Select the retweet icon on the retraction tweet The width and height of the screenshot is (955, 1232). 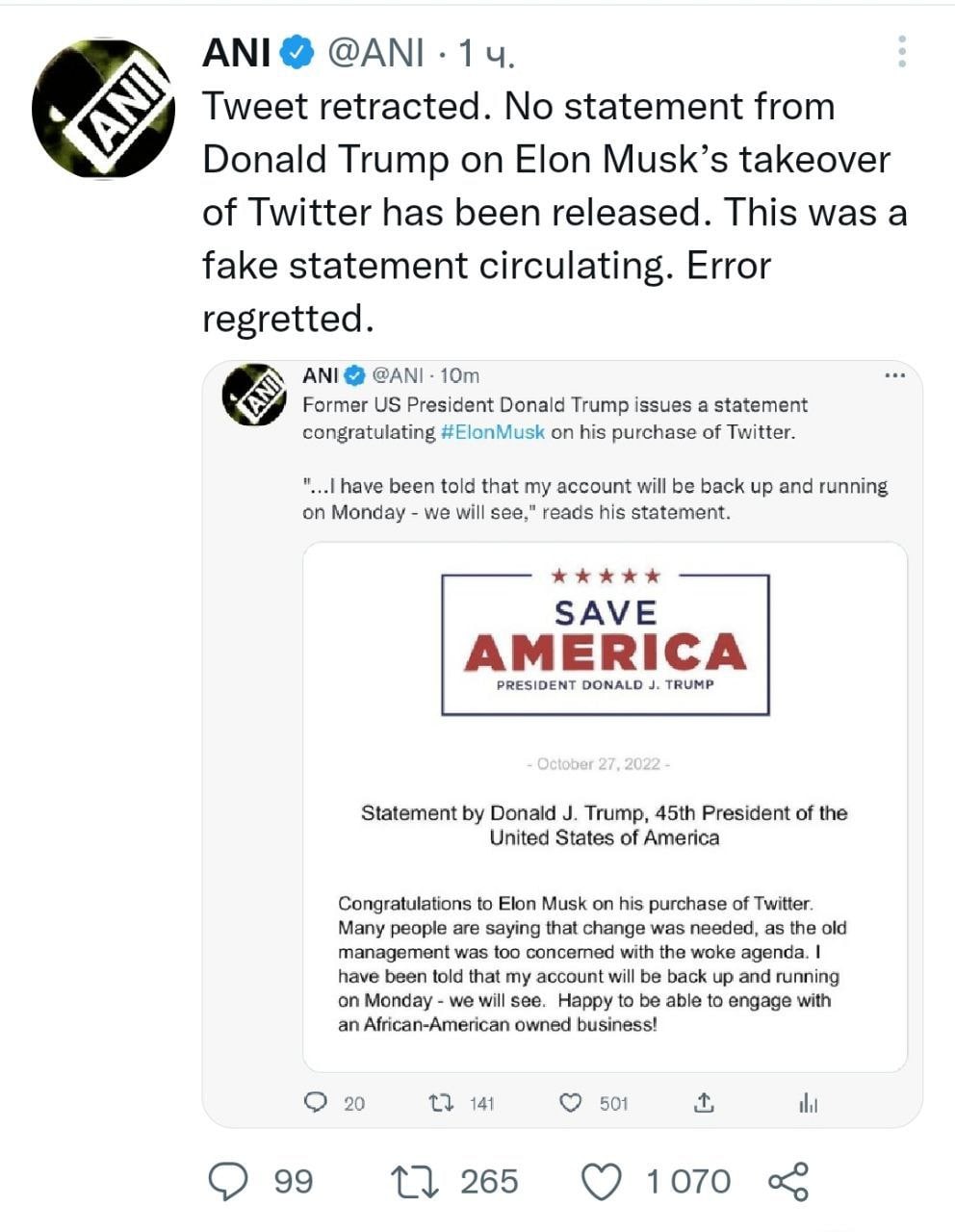420,1179
